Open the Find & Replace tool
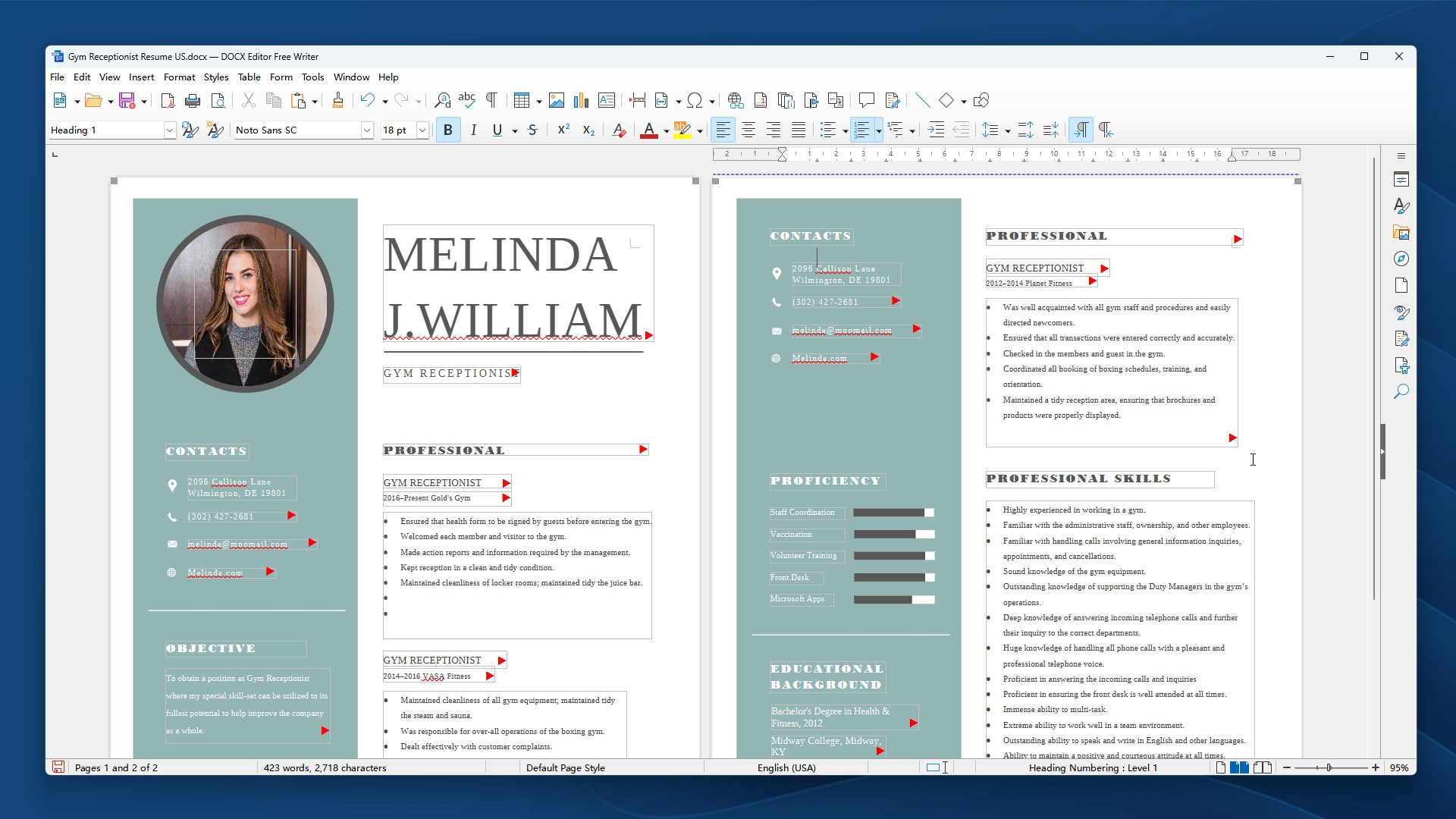The height and width of the screenshot is (819, 1456). pyautogui.click(x=442, y=100)
